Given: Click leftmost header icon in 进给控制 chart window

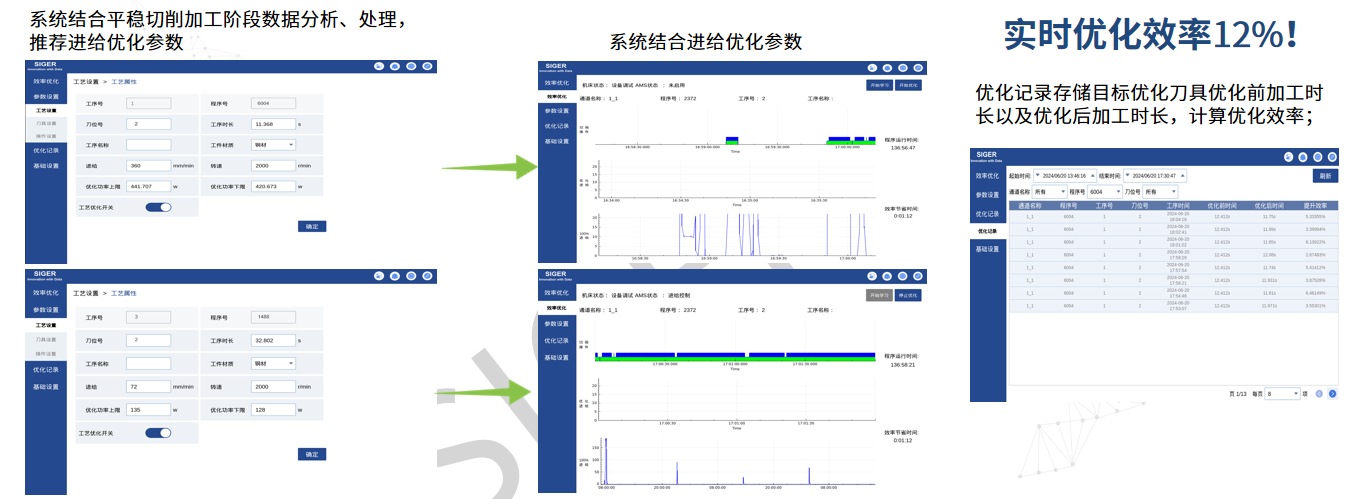Looking at the screenshot, I should (x=872, y=276).
